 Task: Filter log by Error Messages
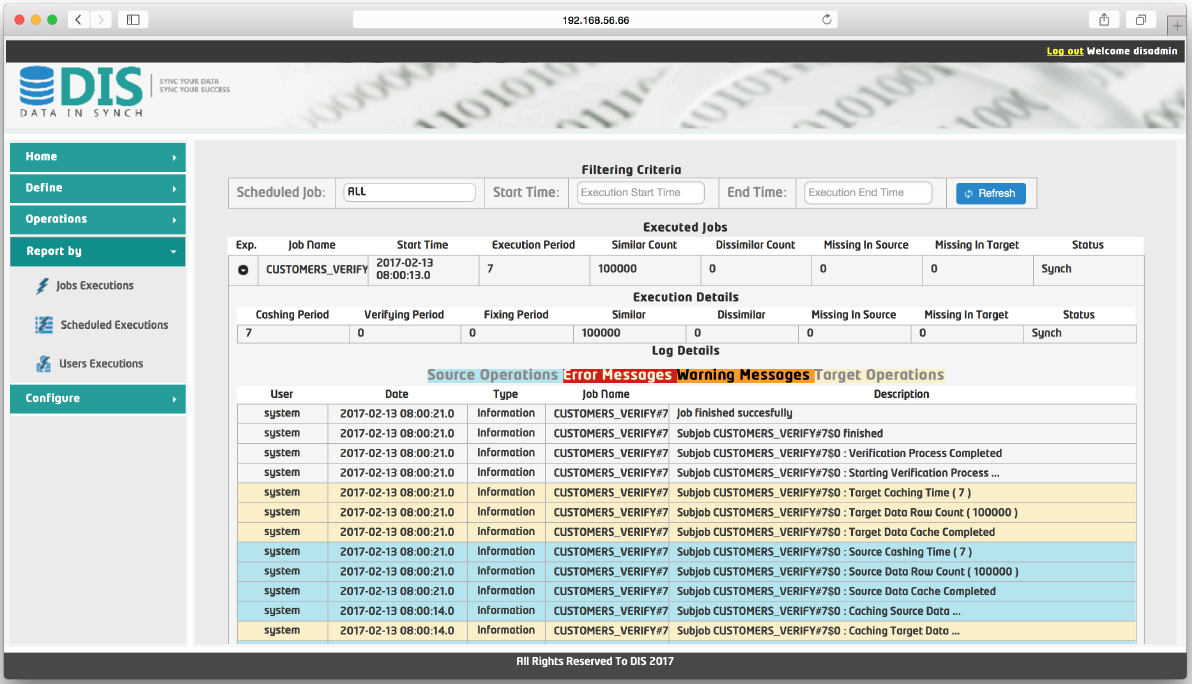(617, 375)
